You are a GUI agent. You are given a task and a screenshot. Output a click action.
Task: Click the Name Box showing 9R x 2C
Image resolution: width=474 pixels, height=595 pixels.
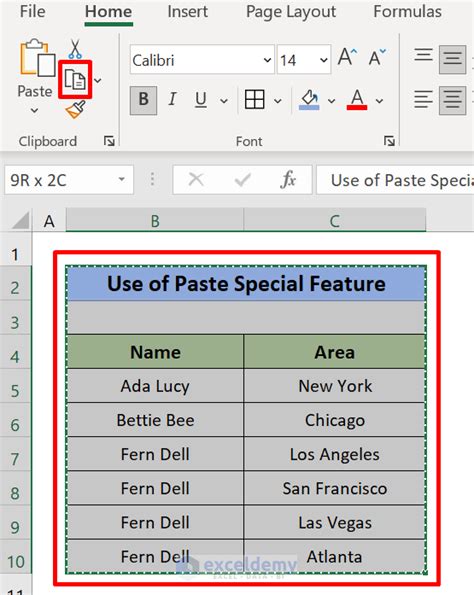tap(69, 179)
